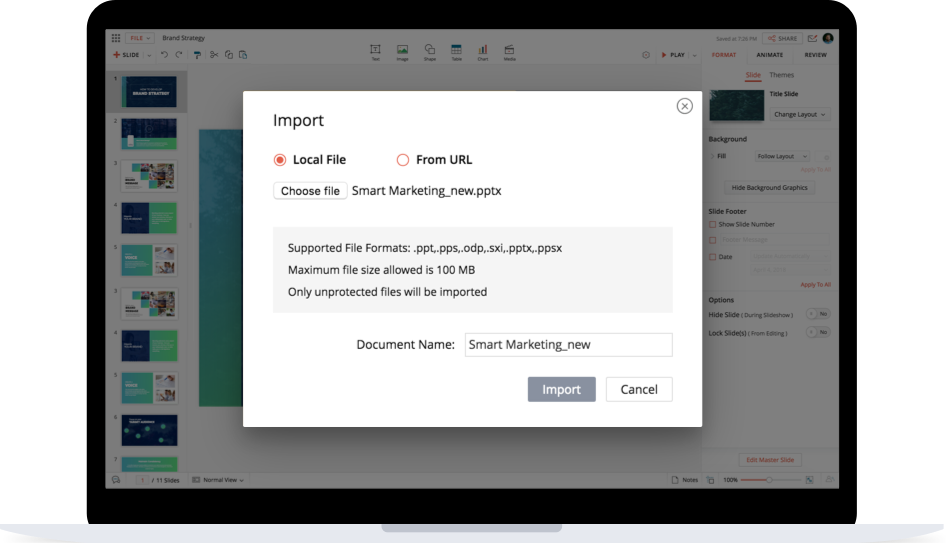Click the copy icon in toolbar
Image resolution: width=946 pixels, height=543 pixels.
229,55
